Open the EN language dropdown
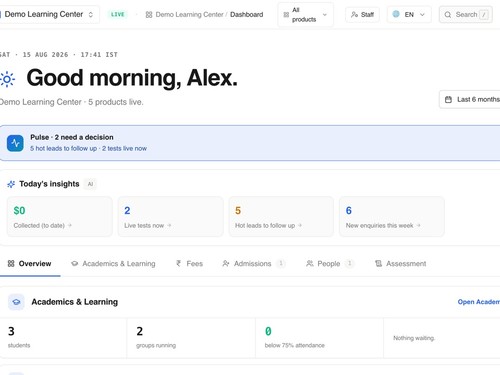 point(409,15)
